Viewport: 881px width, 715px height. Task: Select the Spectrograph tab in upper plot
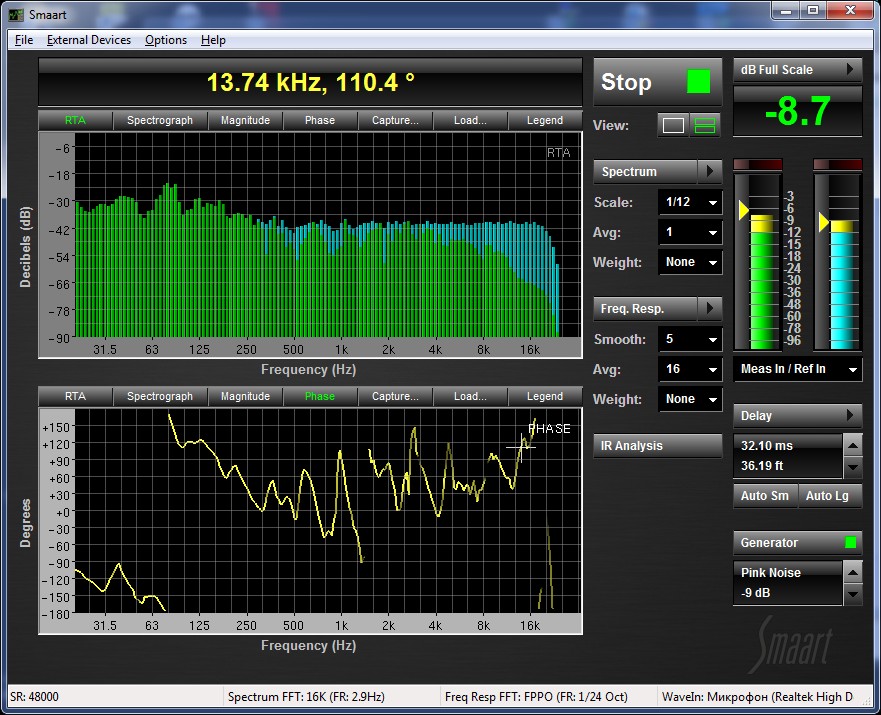click(160, 120)
